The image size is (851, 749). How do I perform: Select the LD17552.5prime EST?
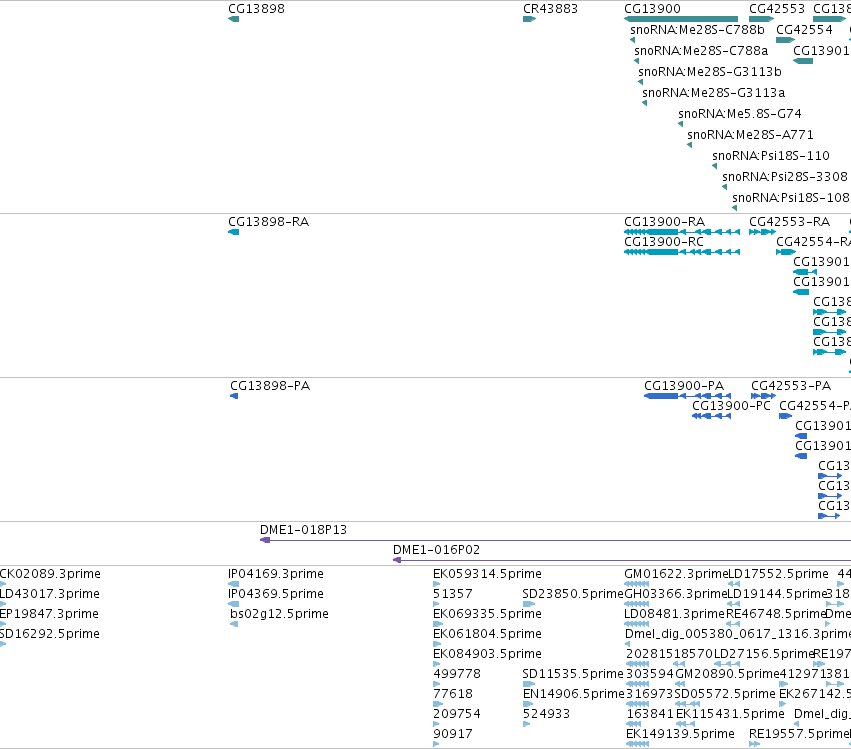click(778, 574)
